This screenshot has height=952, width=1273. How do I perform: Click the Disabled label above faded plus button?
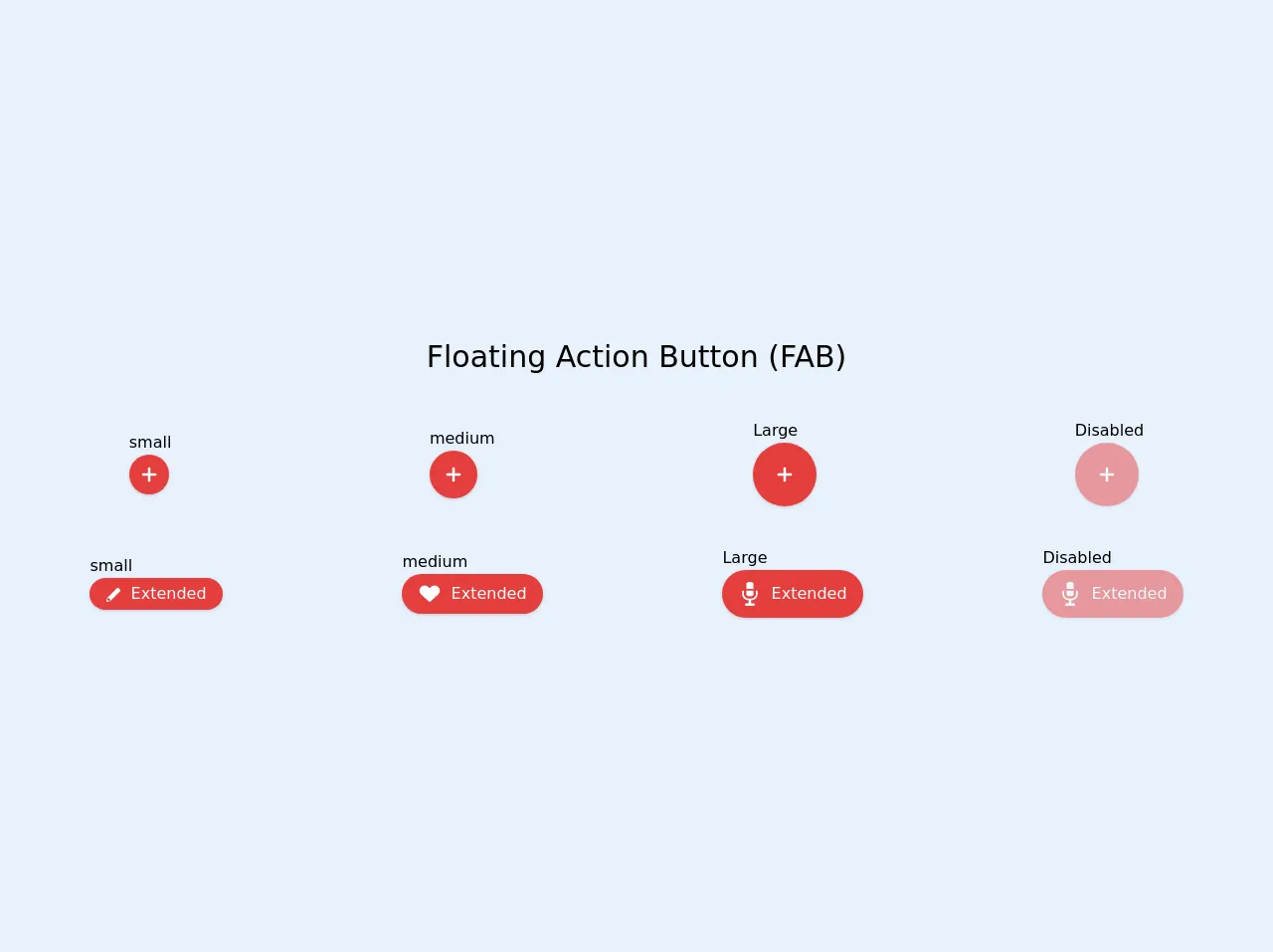(1109, 431)
